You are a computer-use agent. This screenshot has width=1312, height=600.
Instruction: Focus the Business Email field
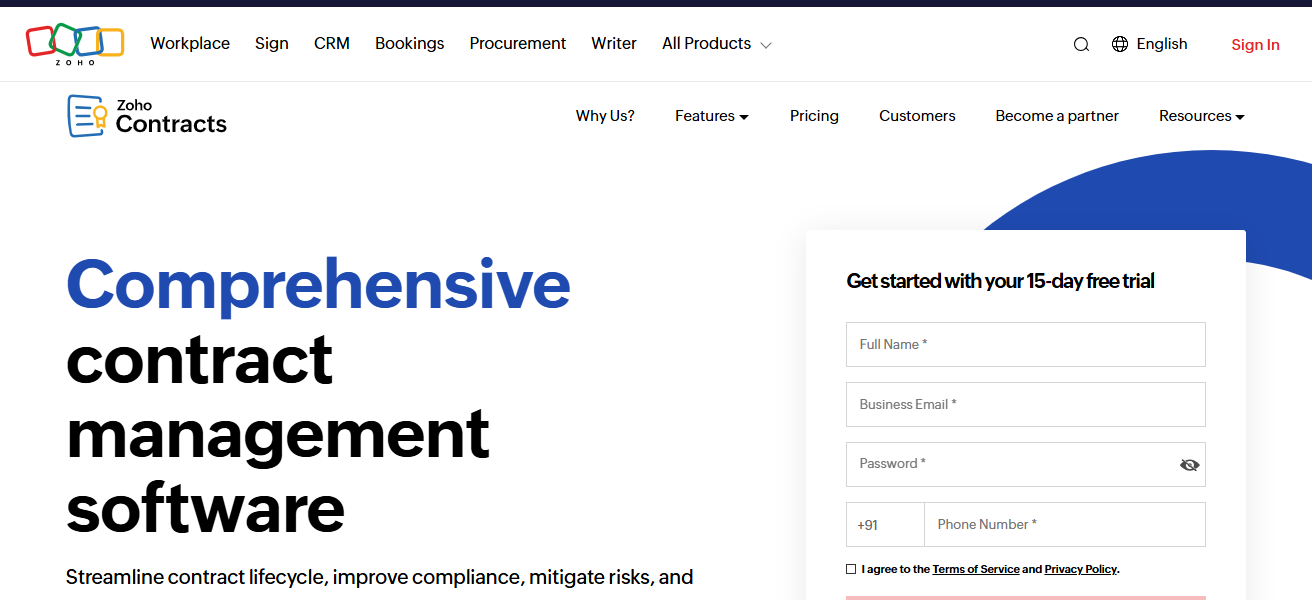pos(1026,404)
